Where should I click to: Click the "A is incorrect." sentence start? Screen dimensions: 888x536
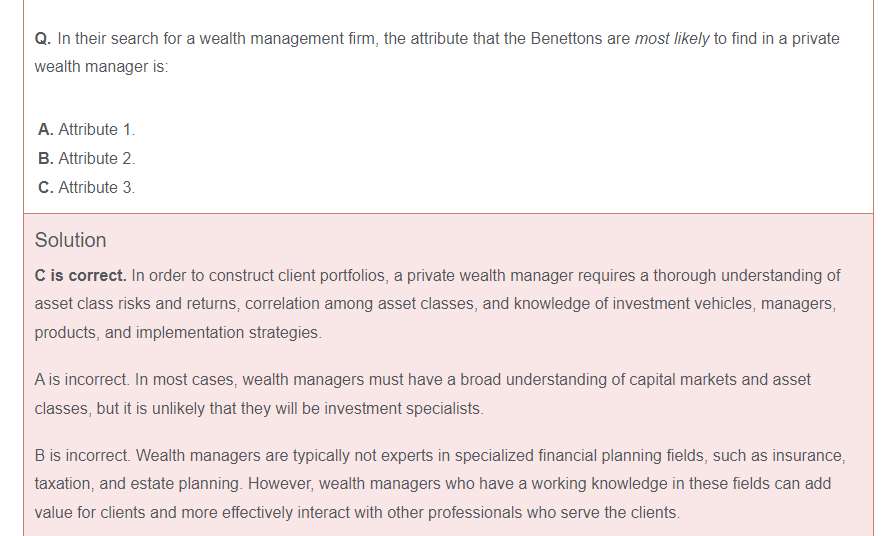click(x=81, y=380)
